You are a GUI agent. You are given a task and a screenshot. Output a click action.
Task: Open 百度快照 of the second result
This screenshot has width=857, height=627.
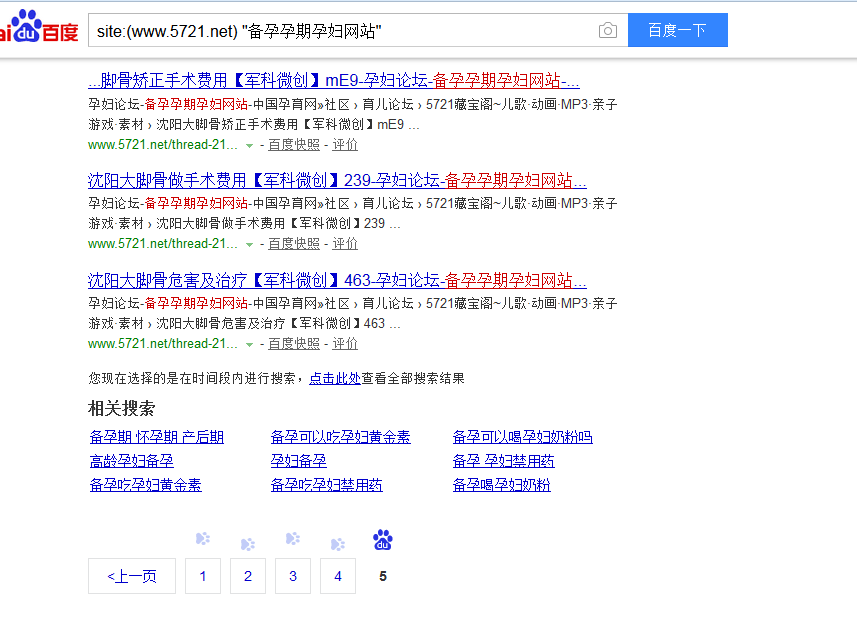click(293, 243)
